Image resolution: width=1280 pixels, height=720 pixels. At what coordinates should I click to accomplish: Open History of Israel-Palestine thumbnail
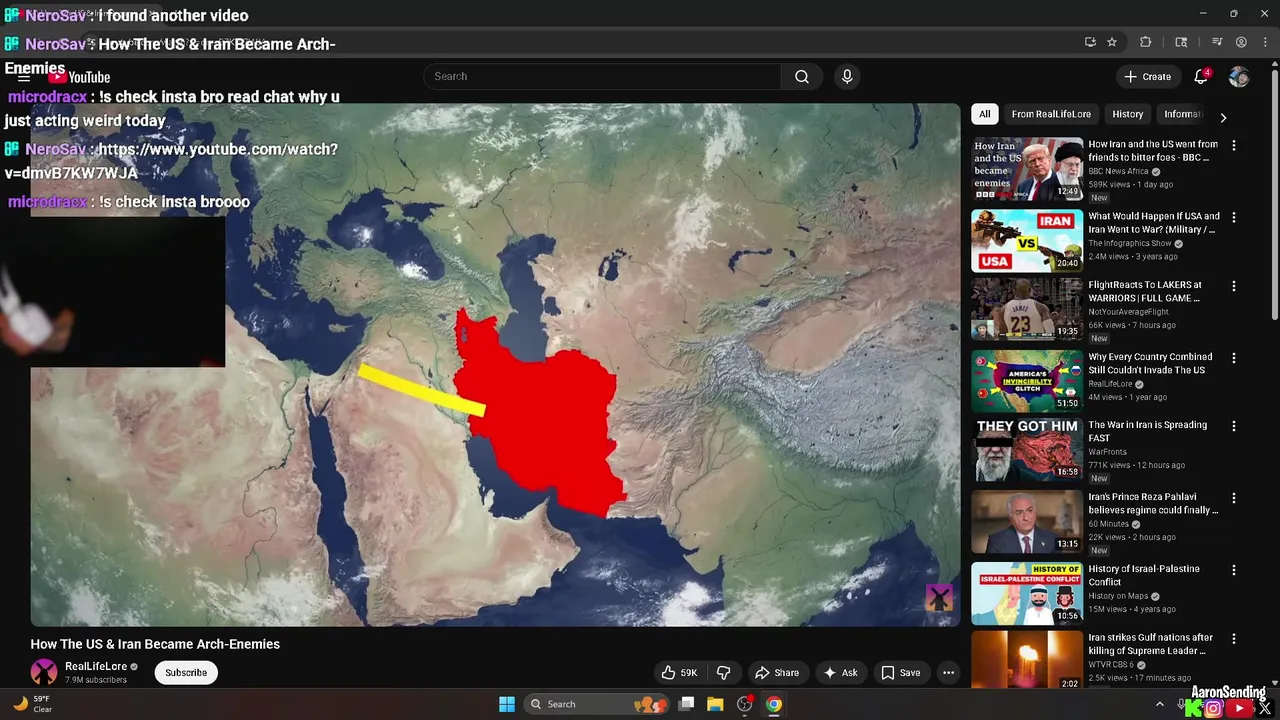click(1027, 593)
